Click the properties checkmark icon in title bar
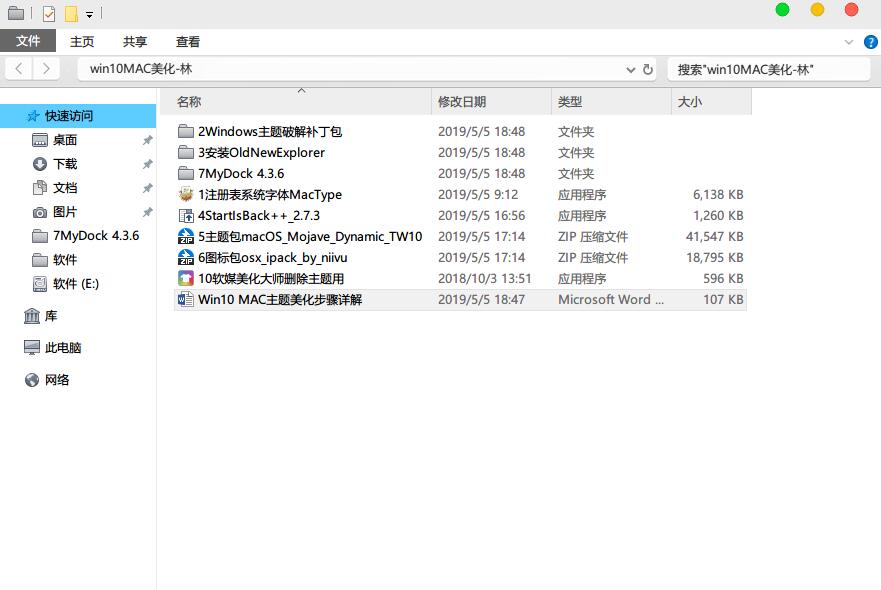The height and width of the screenshot is (590, 881). click(49, 13)
